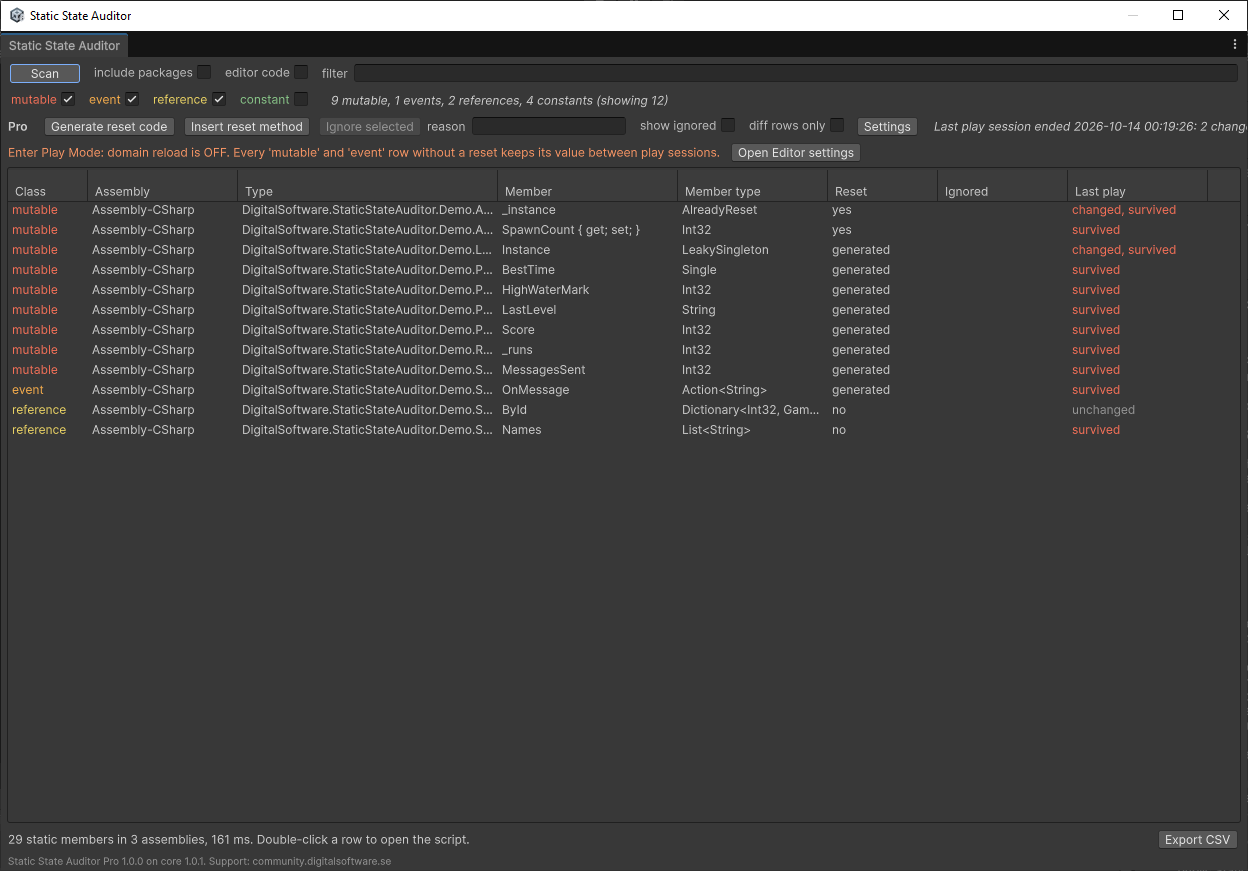Screen dimensions: 1248x871
Task: Select the BestTime member row
Action: (624, 270)
